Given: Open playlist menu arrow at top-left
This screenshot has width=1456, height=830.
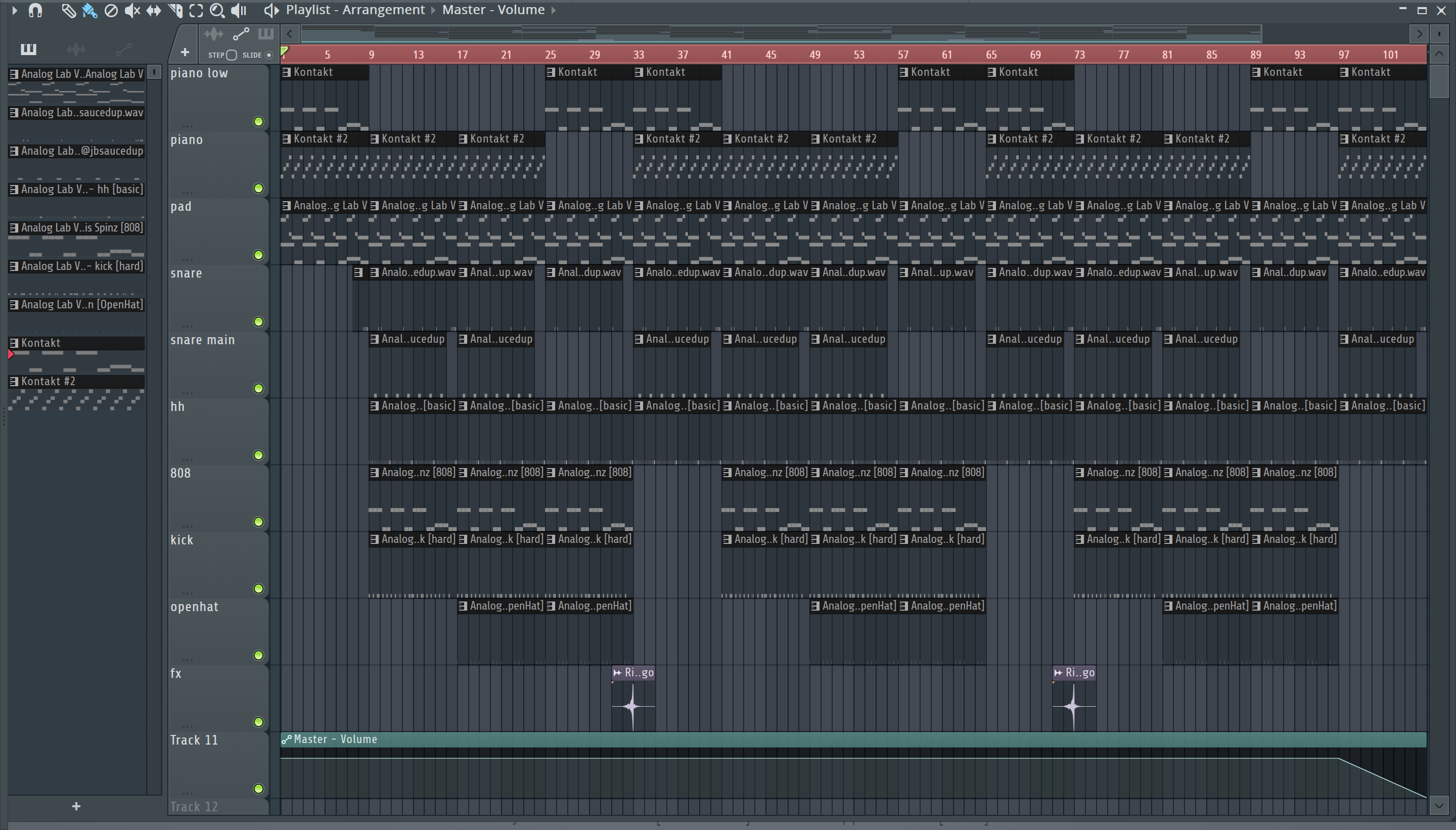Looking at the screenshot, I should (14, 10).
